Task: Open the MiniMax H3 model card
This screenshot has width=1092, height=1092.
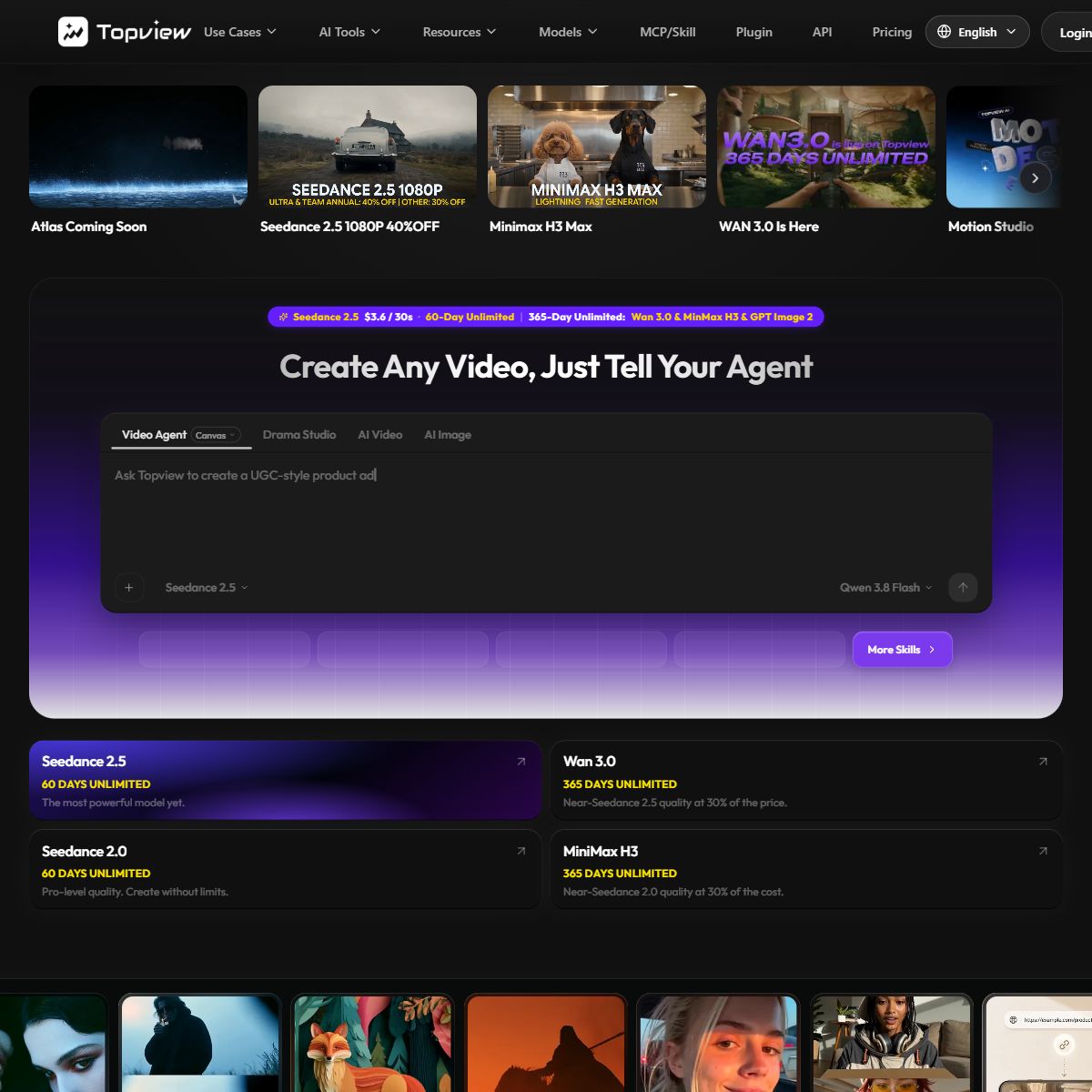Action: click(806, 869)
